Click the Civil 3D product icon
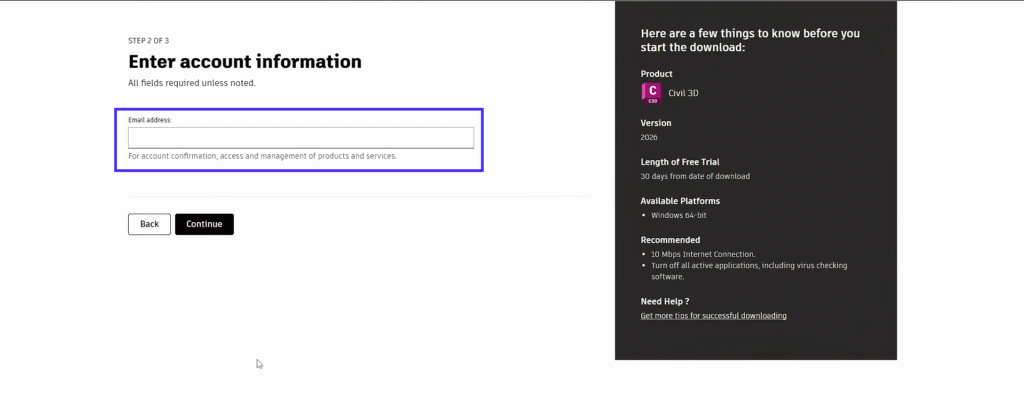 pos(650,93)
